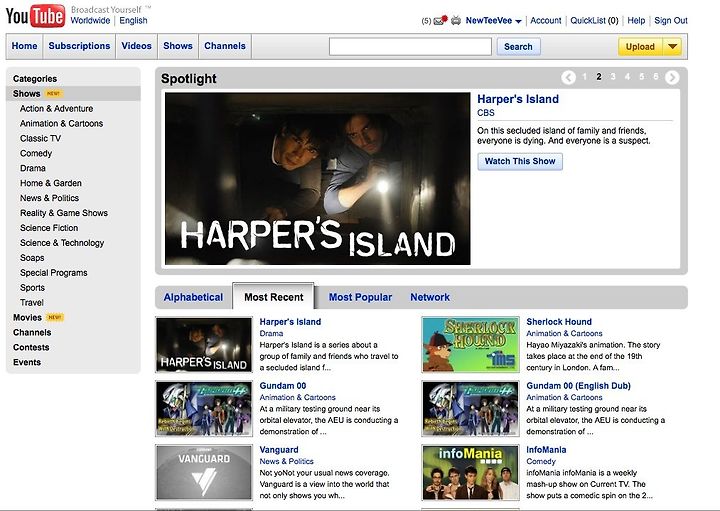The width and height of the screenshot is (720, 511).
Task: Open the Subscriptions nav tab
Action: point(79,46)
